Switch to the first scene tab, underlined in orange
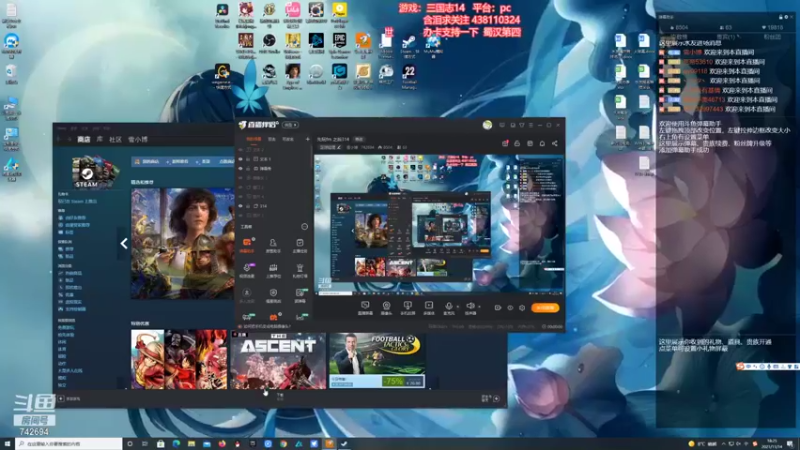This screenshot has width=800, height=450. click(254, 139)
